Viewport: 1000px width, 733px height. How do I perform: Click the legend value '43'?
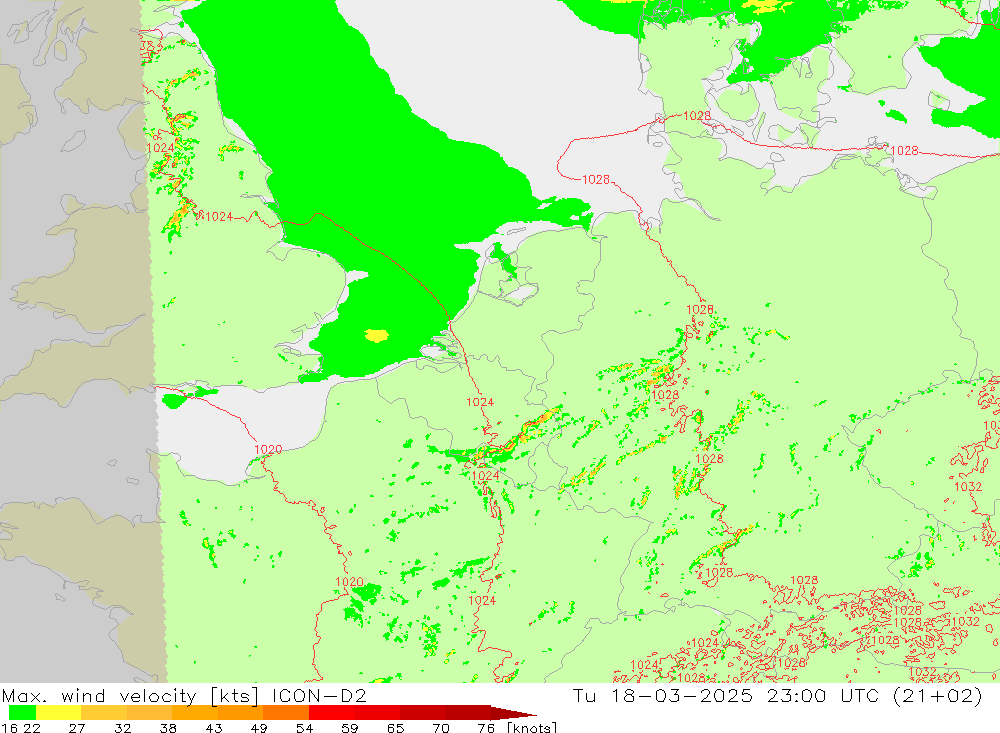(x=214, y=727)
